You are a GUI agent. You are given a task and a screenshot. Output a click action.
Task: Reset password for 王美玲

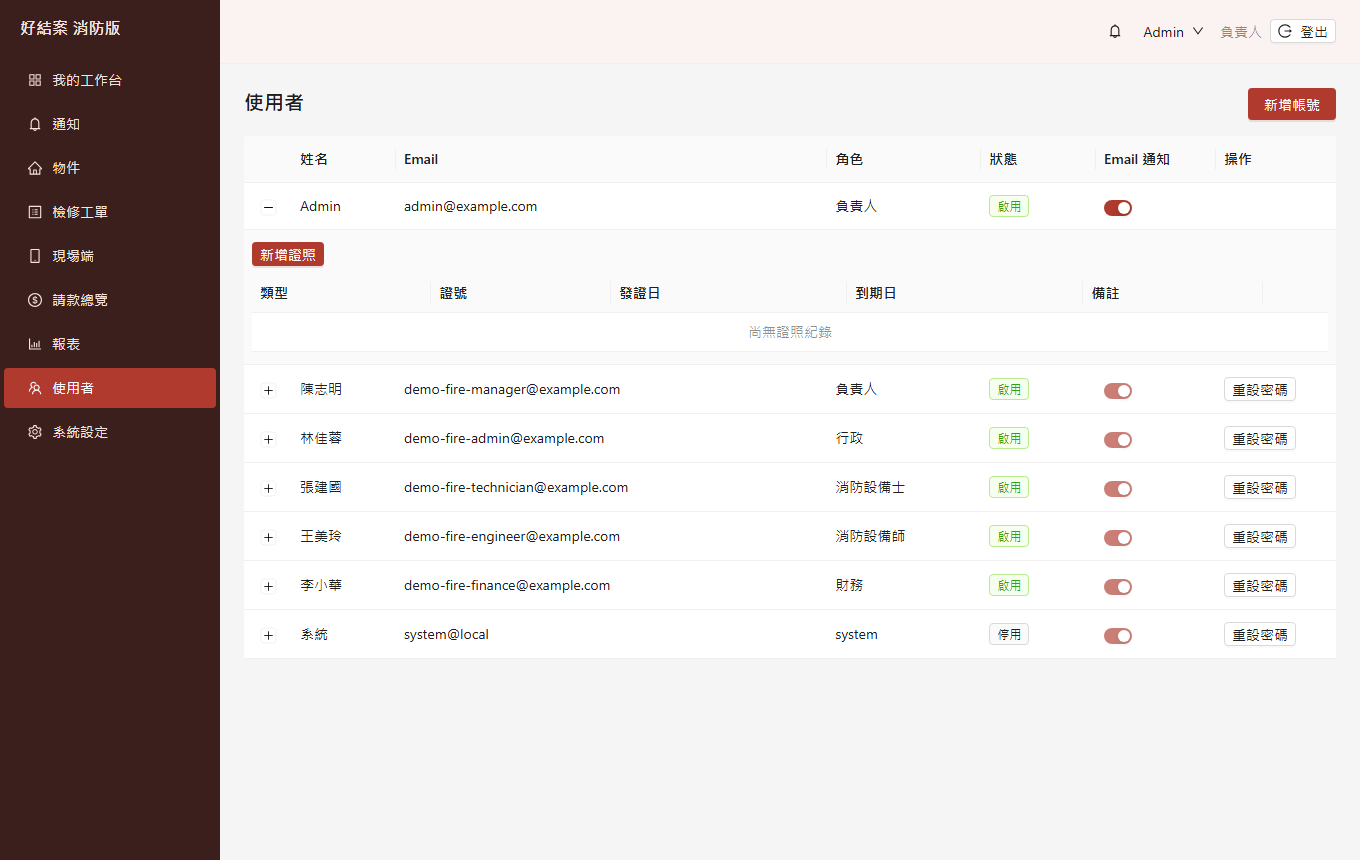click(x=1260, y=536)
